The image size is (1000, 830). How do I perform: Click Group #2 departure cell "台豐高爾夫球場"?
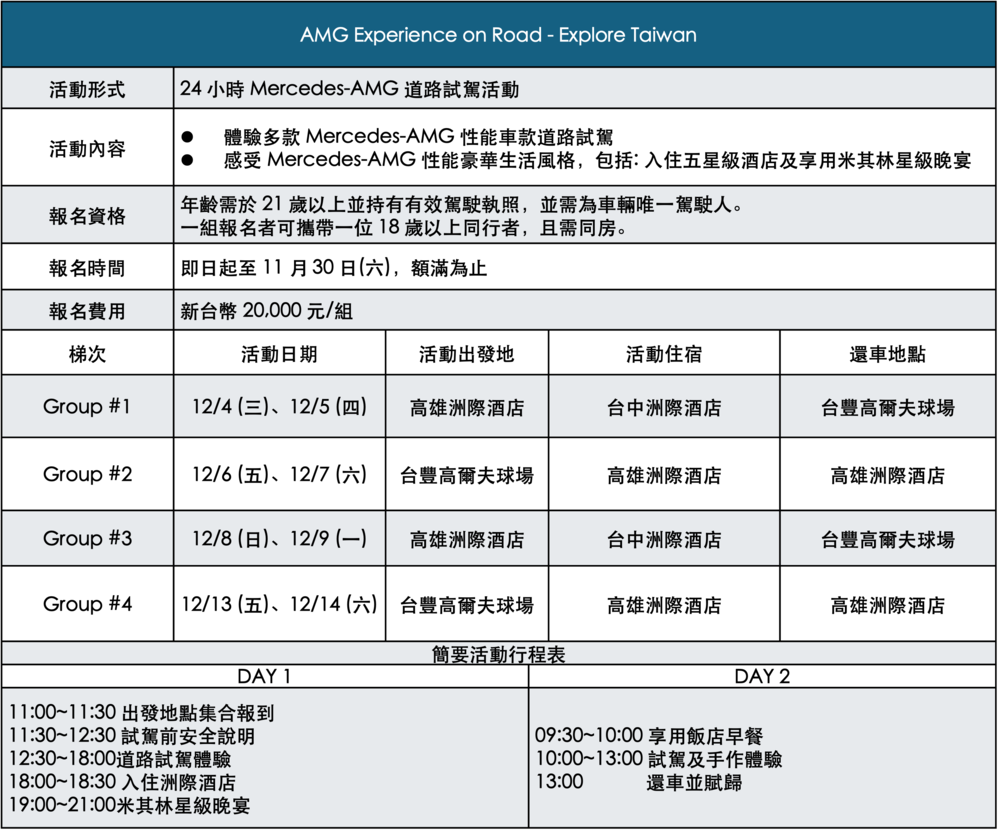pyautogui.click(x=467, y=475)
